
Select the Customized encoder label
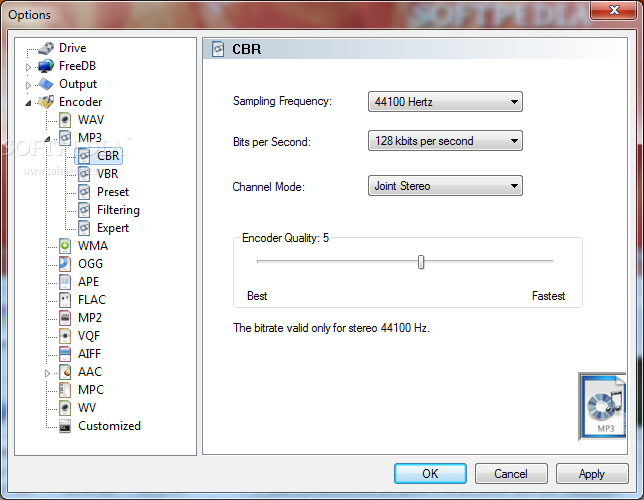coord(109,426)
